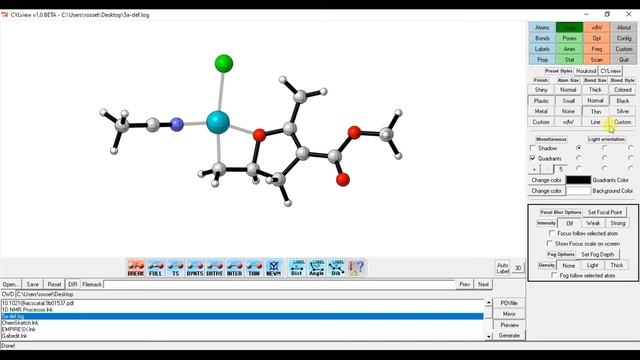Enable Fog follow selected atom
Image resolution: width=640 pixels, height=360 pixels.
click(x=554, y=276)
